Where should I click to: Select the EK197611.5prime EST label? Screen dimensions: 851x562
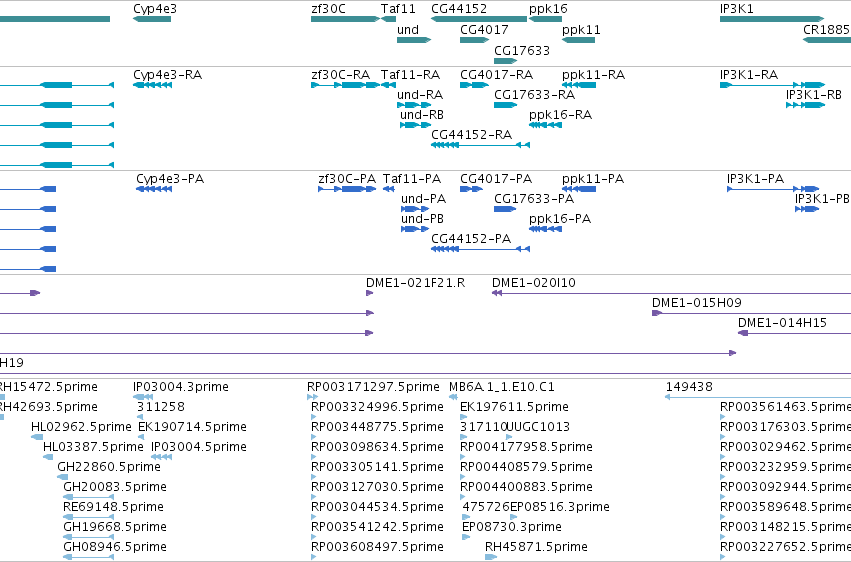515,407
